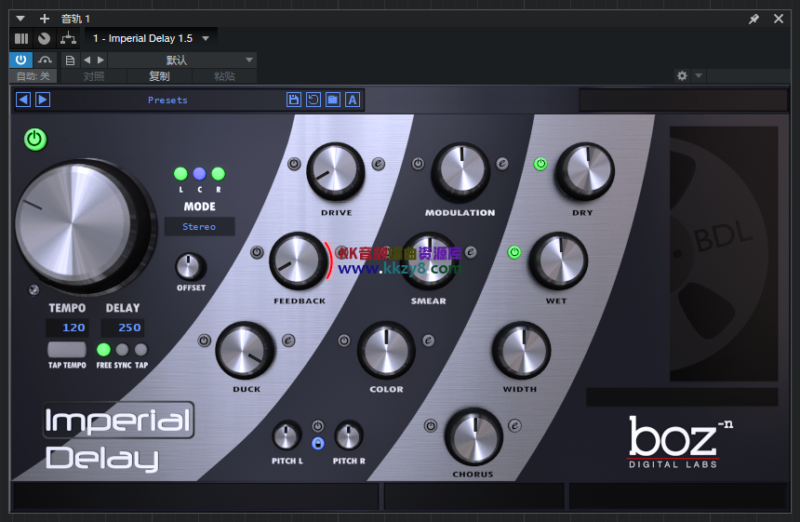Click the 'e' edit icon next to Smear
Screen dimensions: 800x522
[471, 252]
